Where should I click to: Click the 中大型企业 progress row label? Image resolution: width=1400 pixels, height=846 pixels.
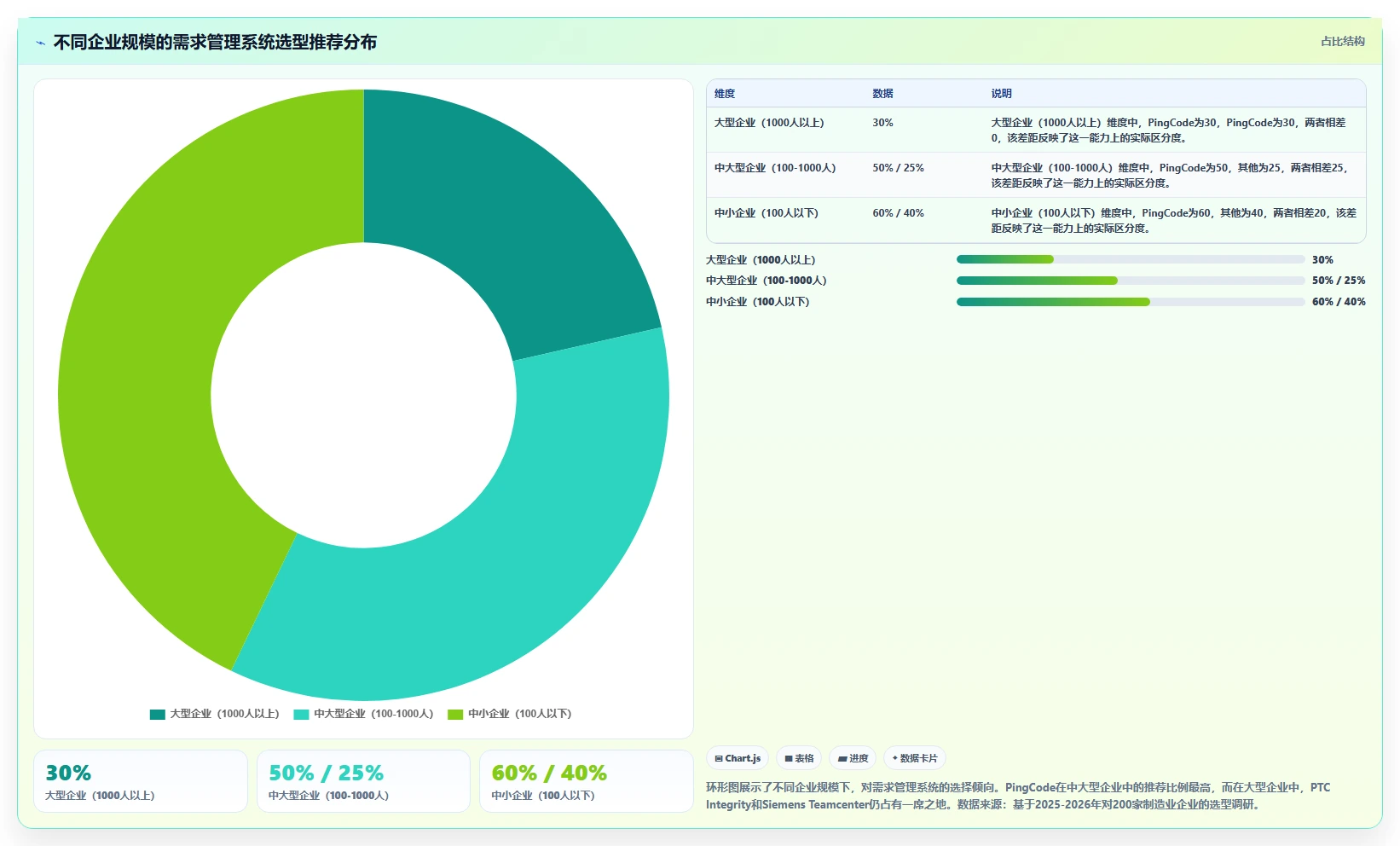click(x=767, y=281)
